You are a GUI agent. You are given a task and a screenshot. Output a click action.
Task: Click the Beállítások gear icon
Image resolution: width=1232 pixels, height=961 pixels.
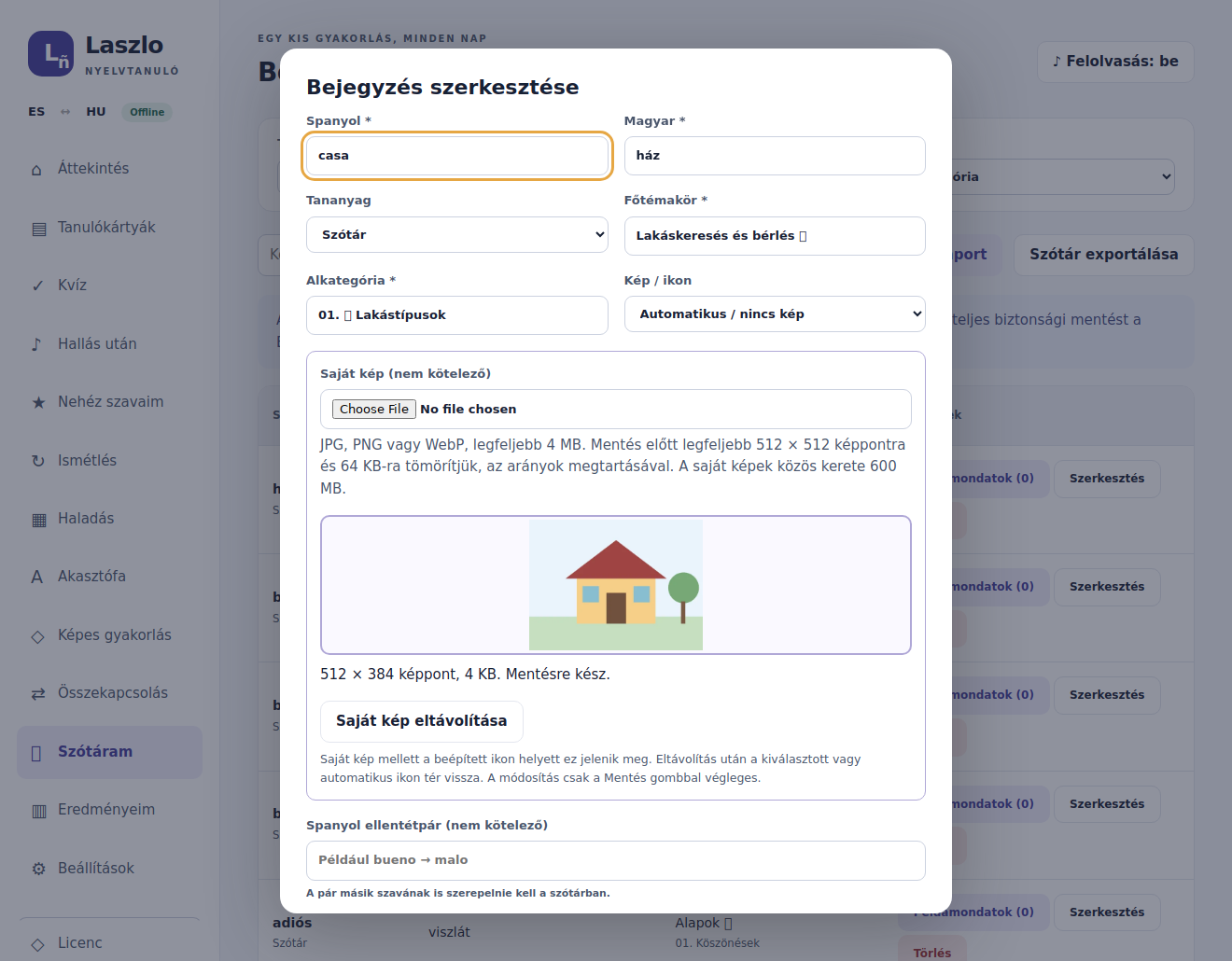pyautogui.click(x=38, y=869)
